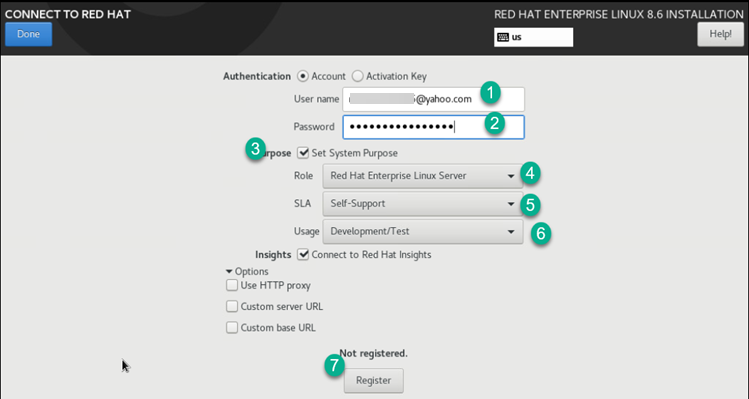Click the green step 7 marker
Screen dimensions: 749x399
tap(334, 366)
